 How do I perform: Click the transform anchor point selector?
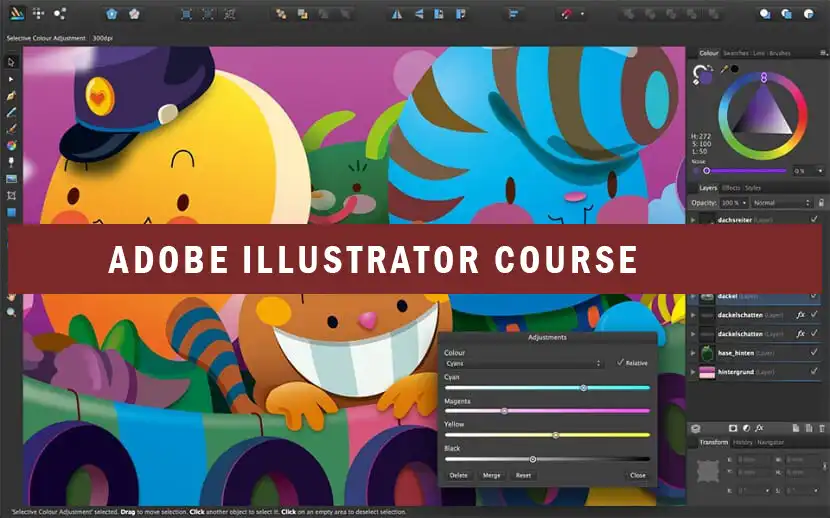pos(708,471)
